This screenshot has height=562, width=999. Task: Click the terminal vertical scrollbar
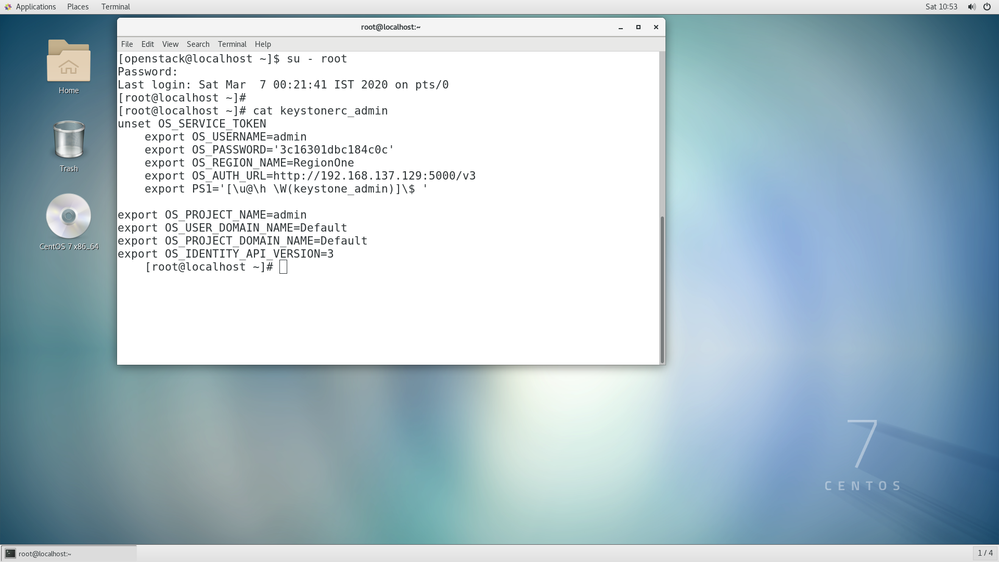[661, 290]
